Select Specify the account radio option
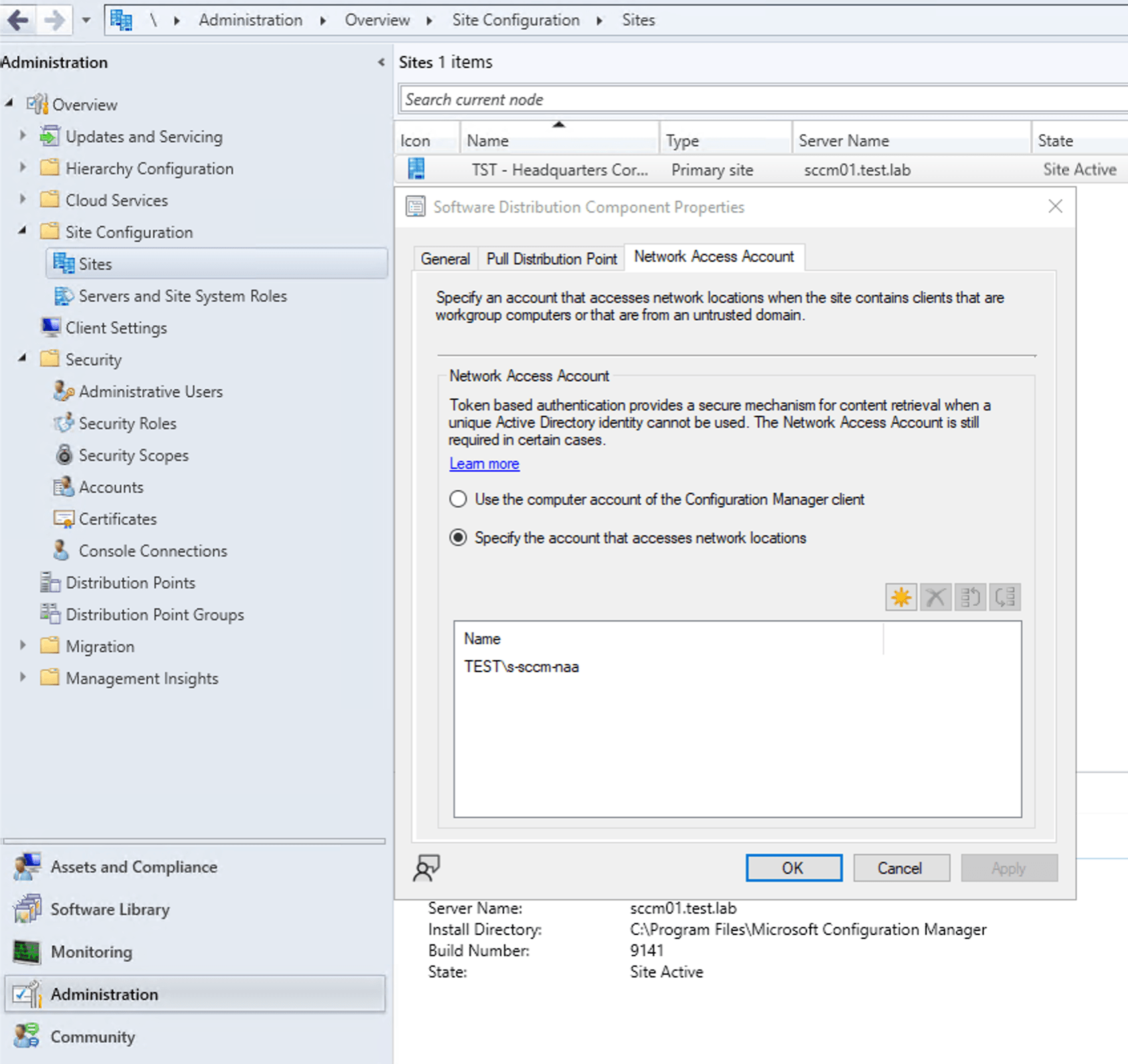 pos(458,537)
